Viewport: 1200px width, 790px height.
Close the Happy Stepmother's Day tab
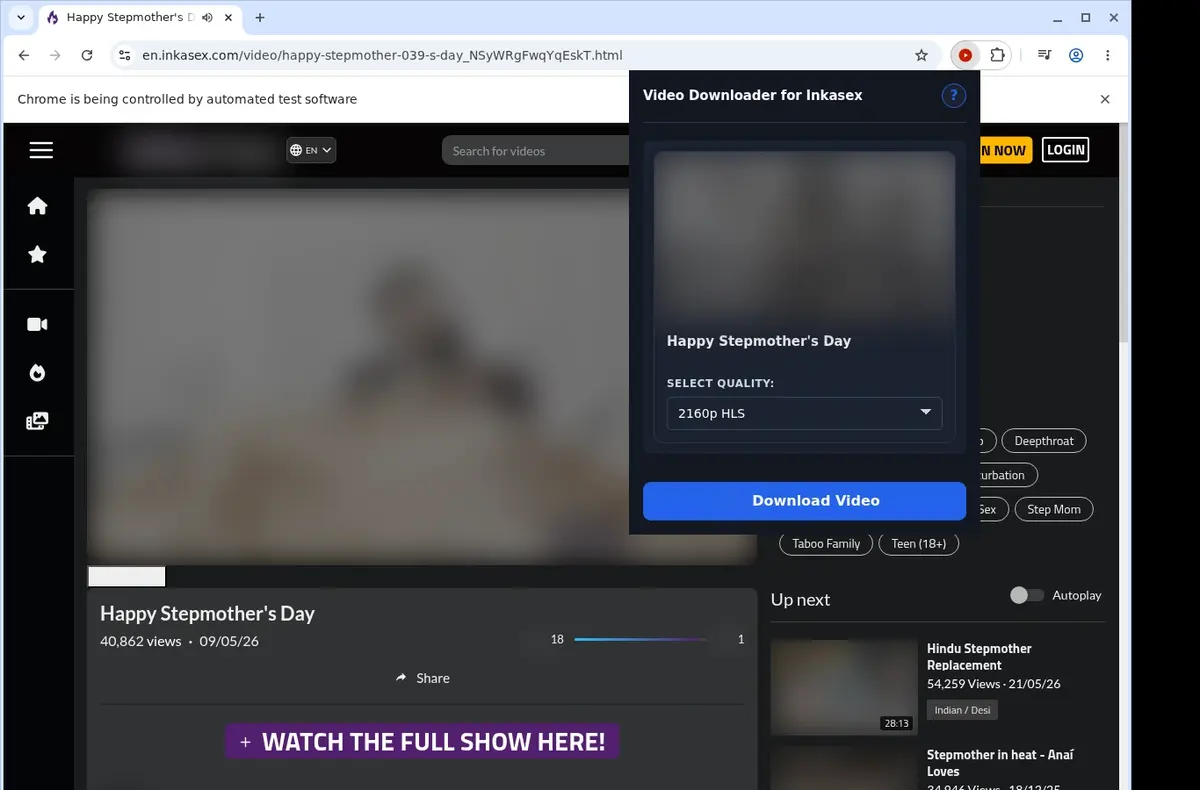(x=228, y=18)
